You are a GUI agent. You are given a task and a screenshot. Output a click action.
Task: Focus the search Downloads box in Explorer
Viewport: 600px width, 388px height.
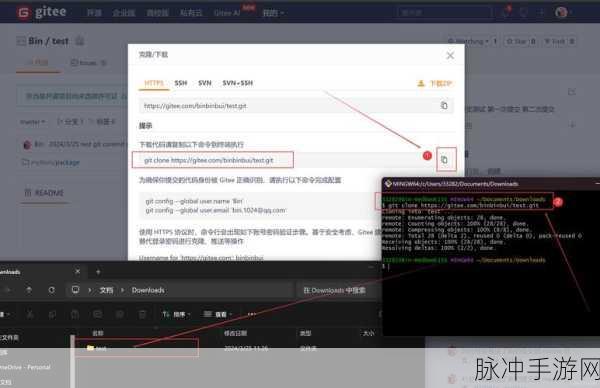tap(338, 290)
